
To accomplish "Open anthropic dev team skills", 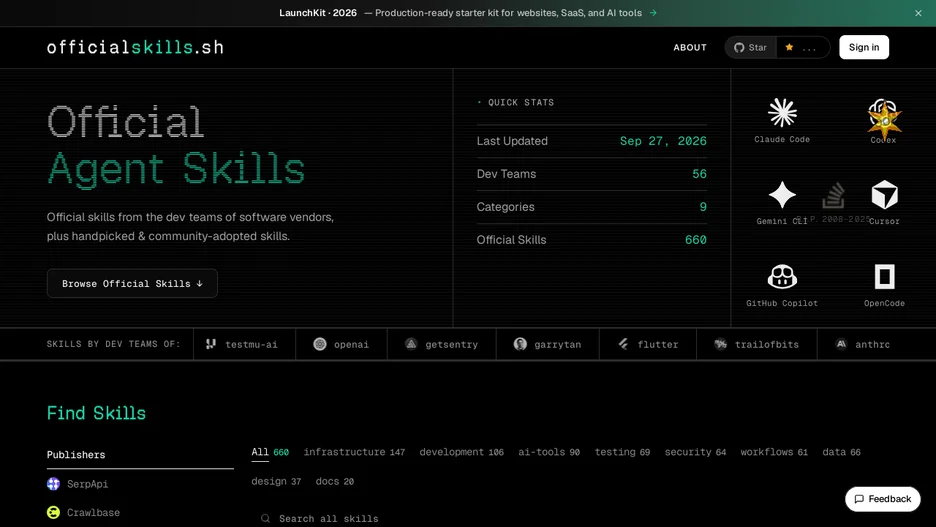I will coord(863,344).
